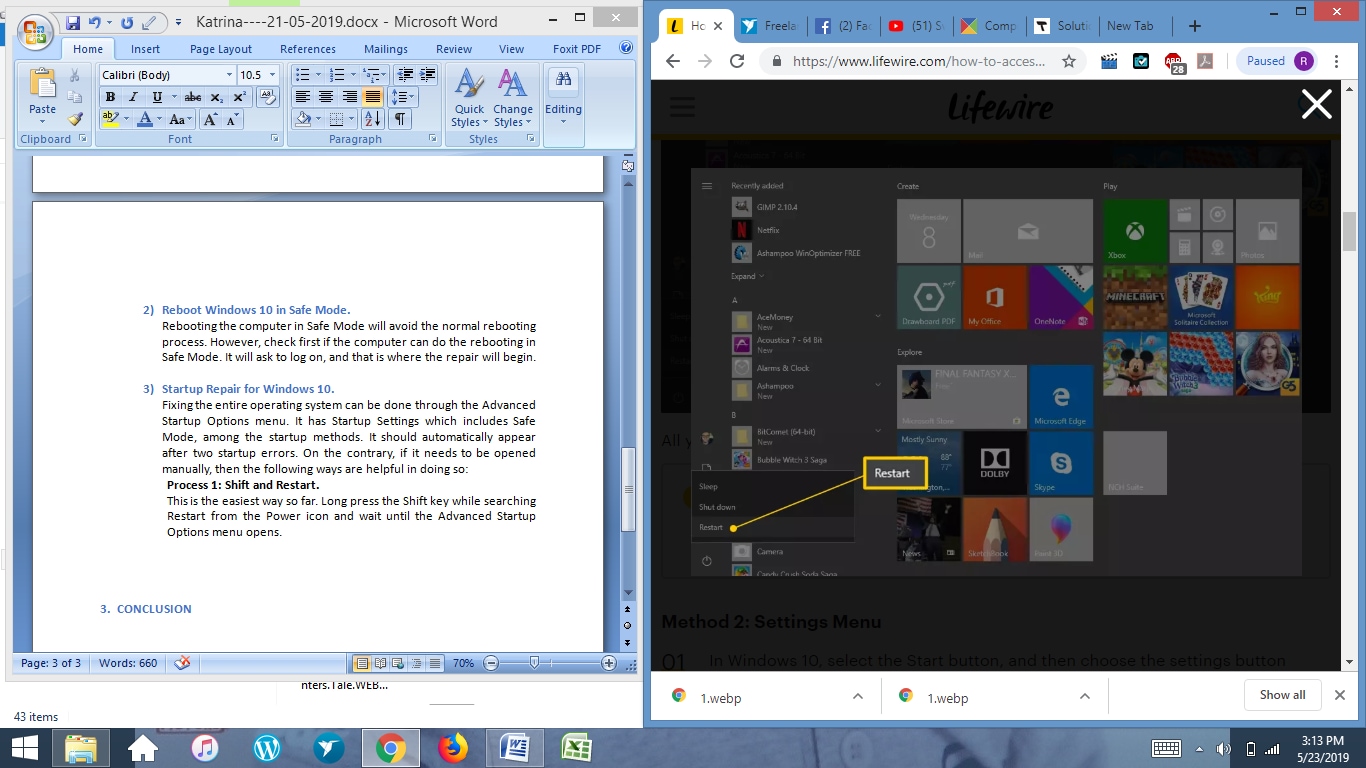The height and width of the screenshot is (768, 1366).
Task: Align text left
Action: (302, 97)
